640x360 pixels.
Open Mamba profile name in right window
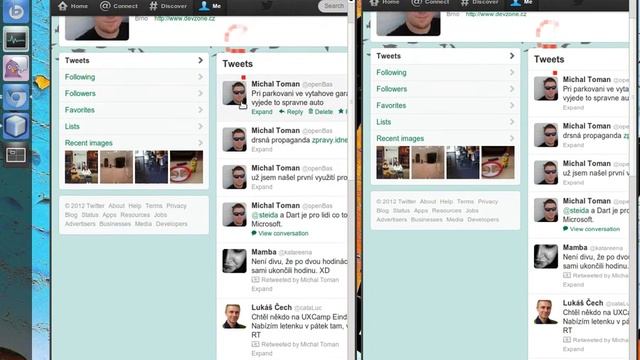click(575, 247)
